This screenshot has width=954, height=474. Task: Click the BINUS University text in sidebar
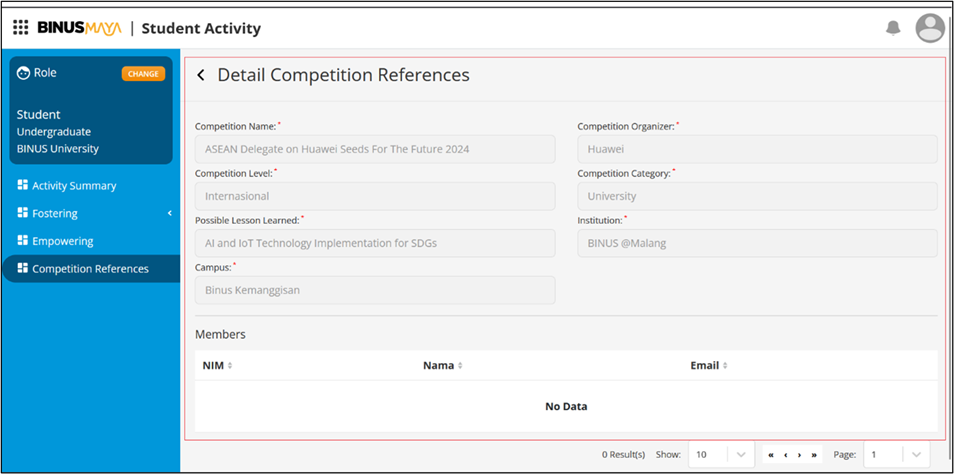click(x=57, y=148)
